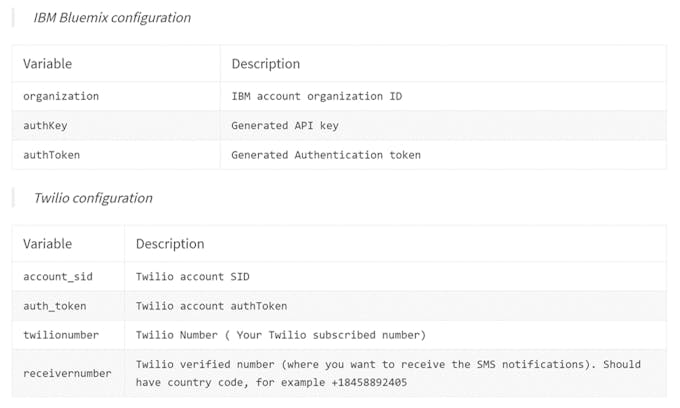Image resolution: width=680 pixels, height=408 pixels.
Task: Click the Twilio subscribed number description
Action: (x=281, y=335)
